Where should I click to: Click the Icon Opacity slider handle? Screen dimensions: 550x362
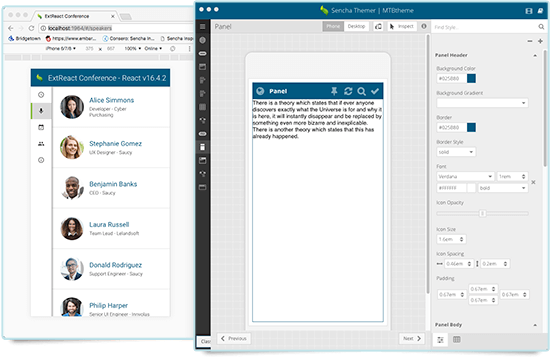[482, 213]
